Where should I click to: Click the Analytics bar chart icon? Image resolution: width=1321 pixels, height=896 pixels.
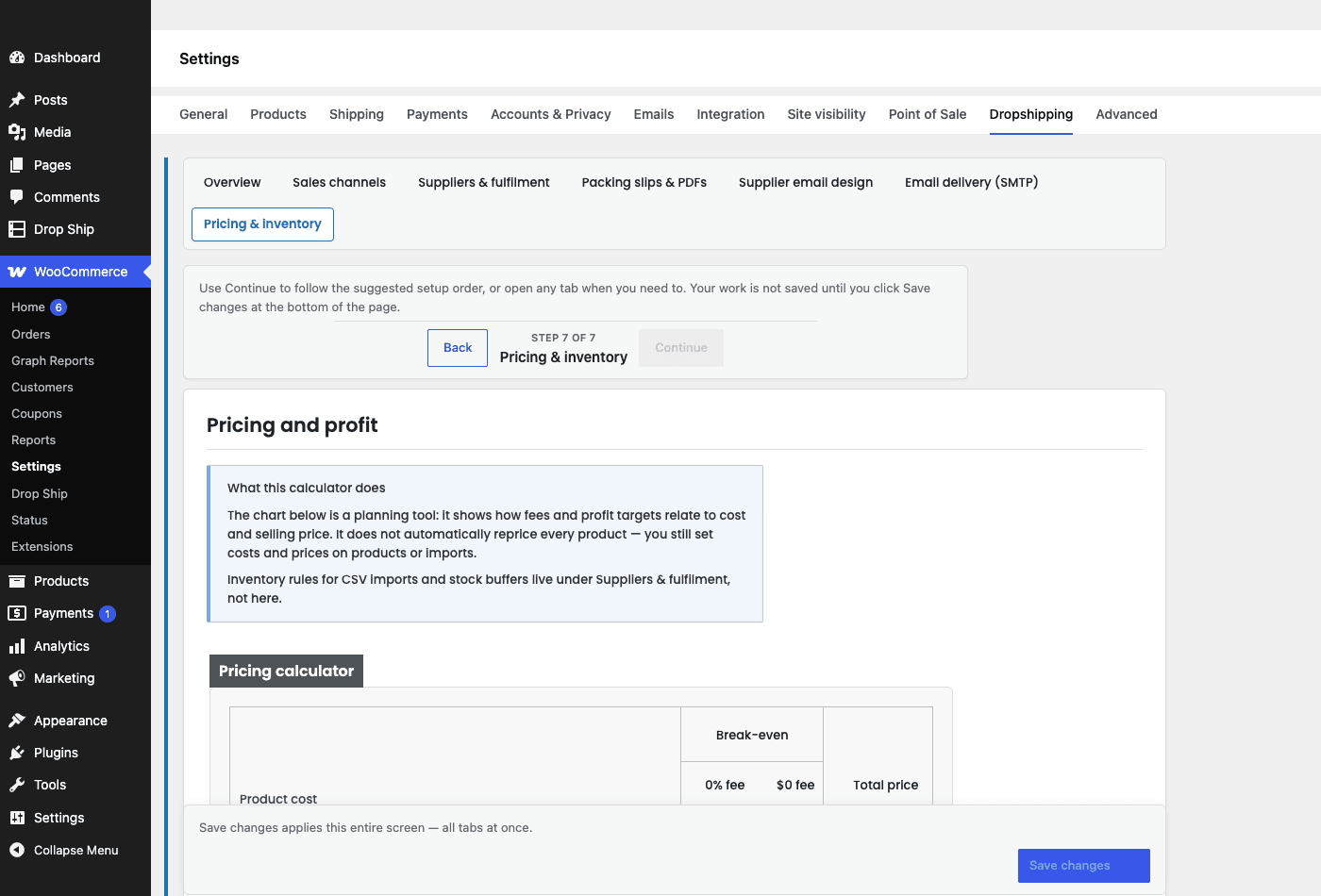click(17, 646)
